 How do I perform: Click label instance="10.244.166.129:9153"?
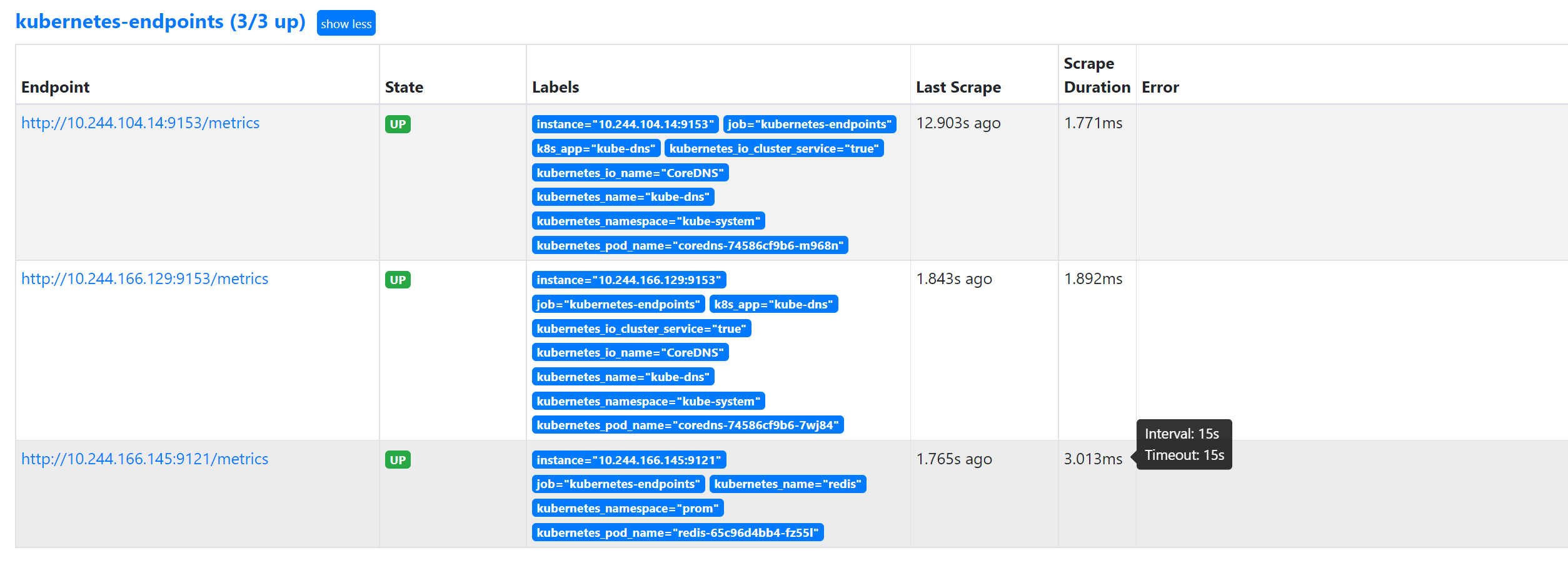[629, 280]
